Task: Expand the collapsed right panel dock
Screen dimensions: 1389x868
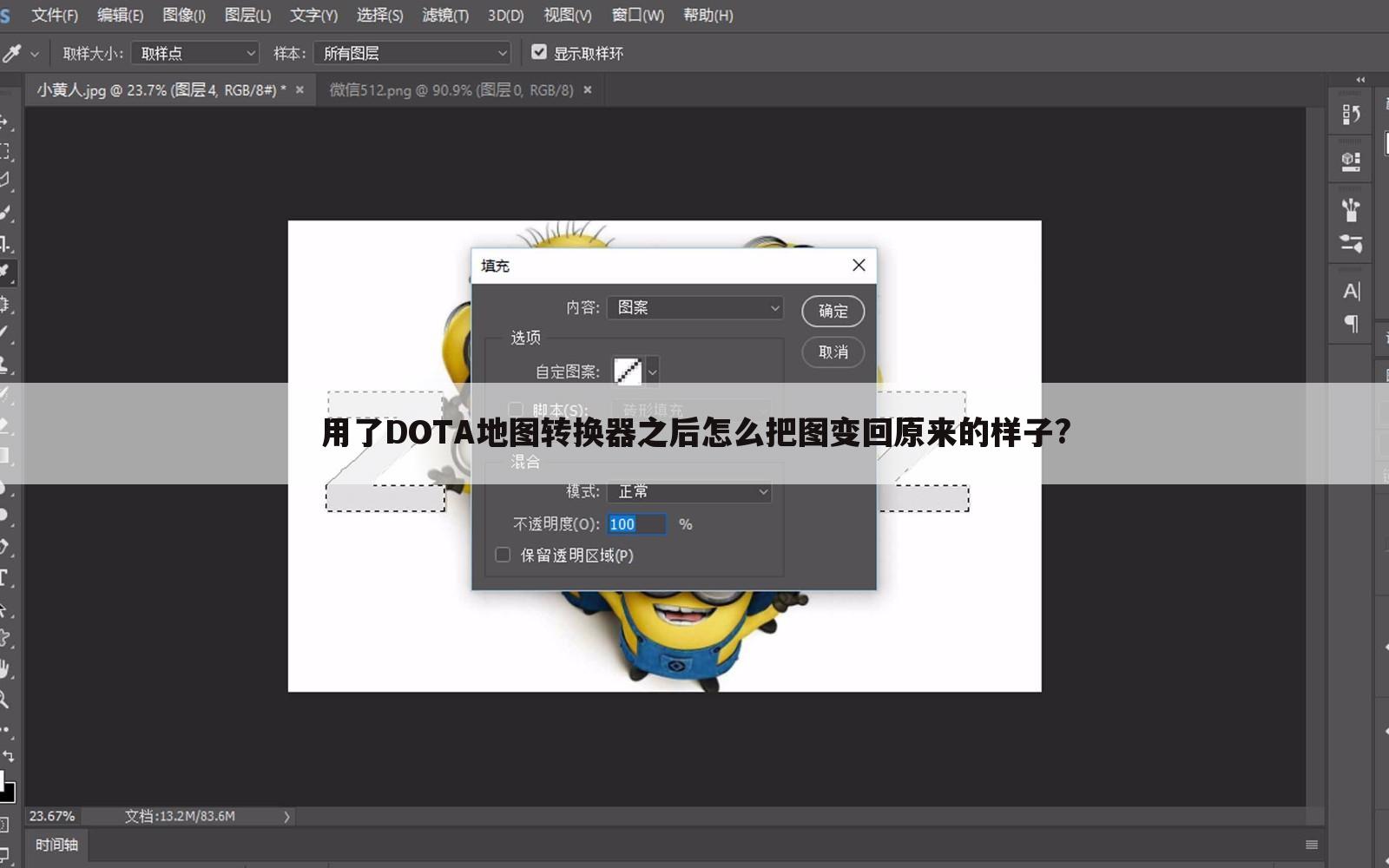Action: point(1360,80)
